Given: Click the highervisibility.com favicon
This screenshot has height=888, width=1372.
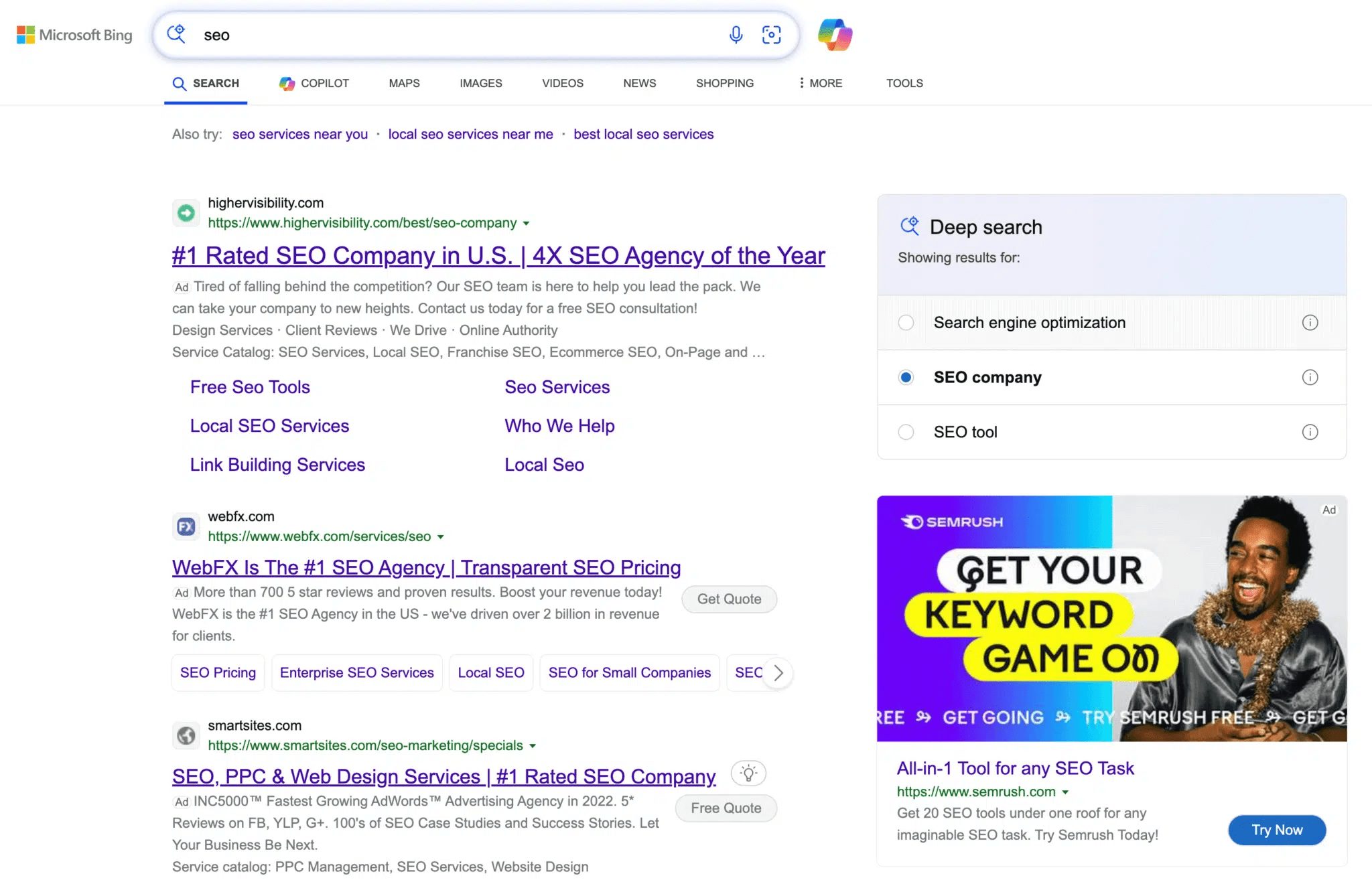Looking at the screenshot, I should [x=186, y=213].
